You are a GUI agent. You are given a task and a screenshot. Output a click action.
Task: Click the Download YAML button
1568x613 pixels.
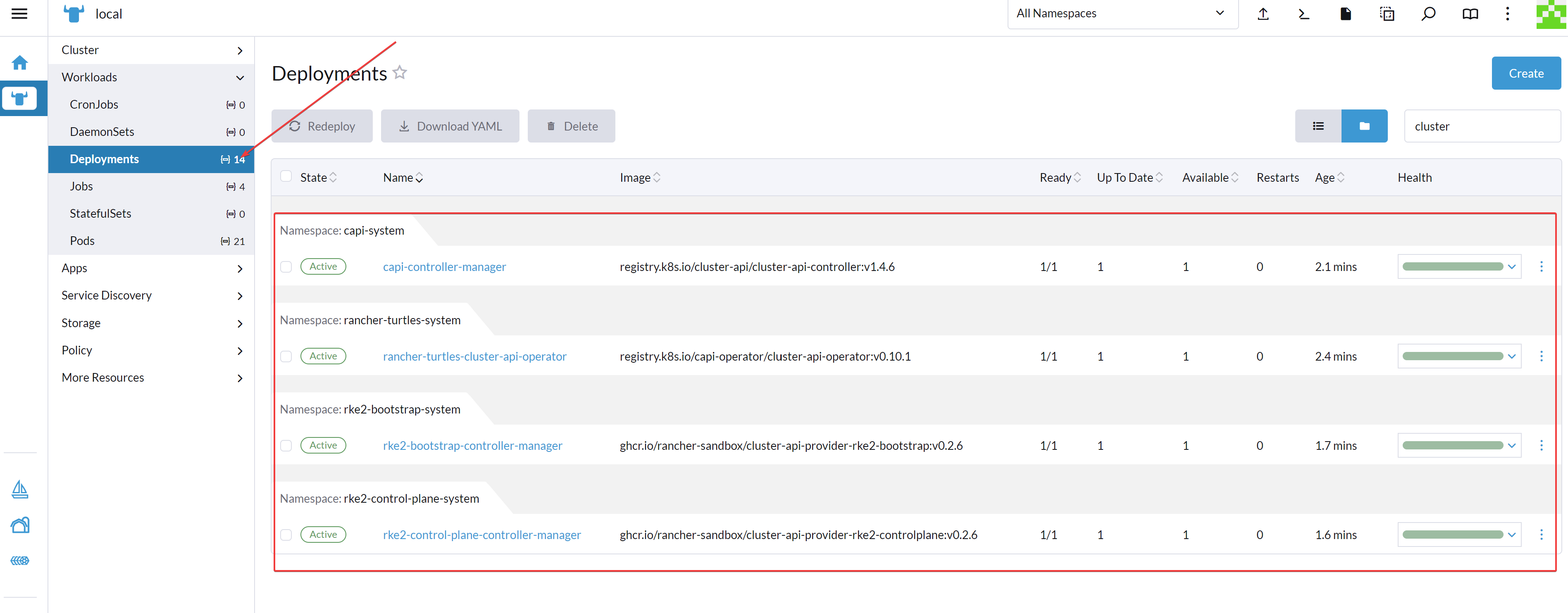450,126
